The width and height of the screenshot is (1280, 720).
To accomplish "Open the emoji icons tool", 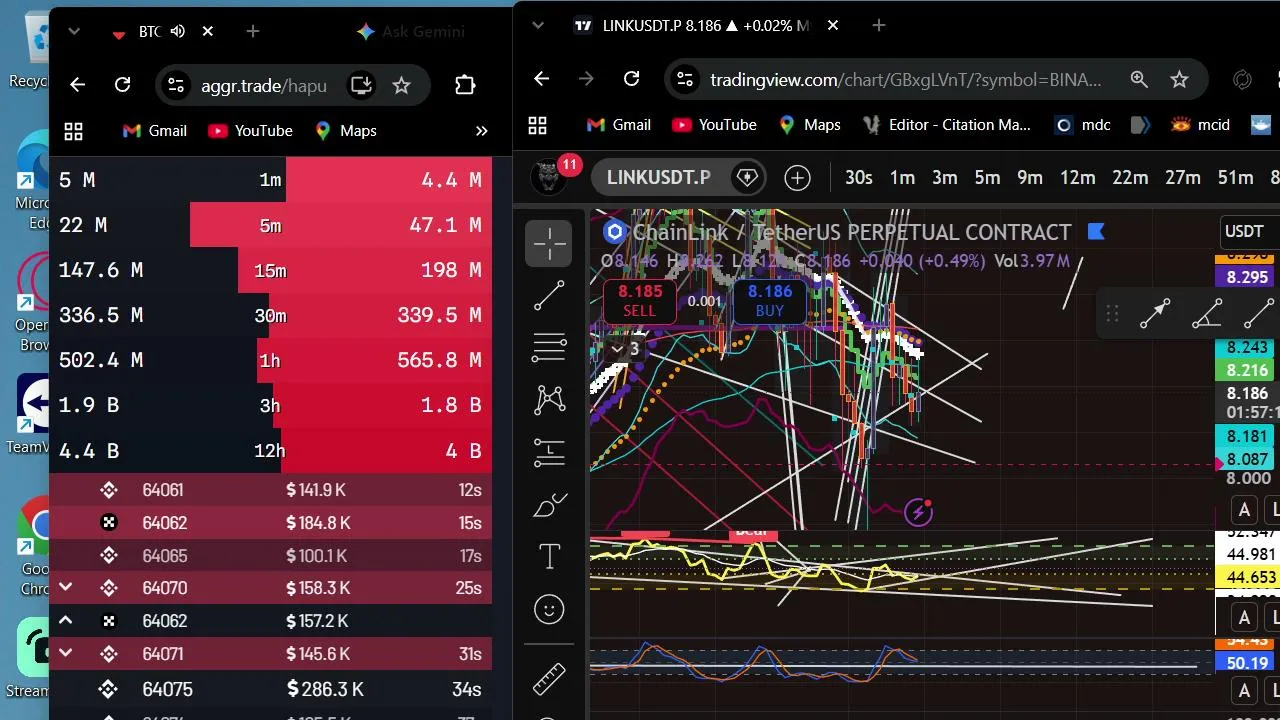I will [549, 609].
